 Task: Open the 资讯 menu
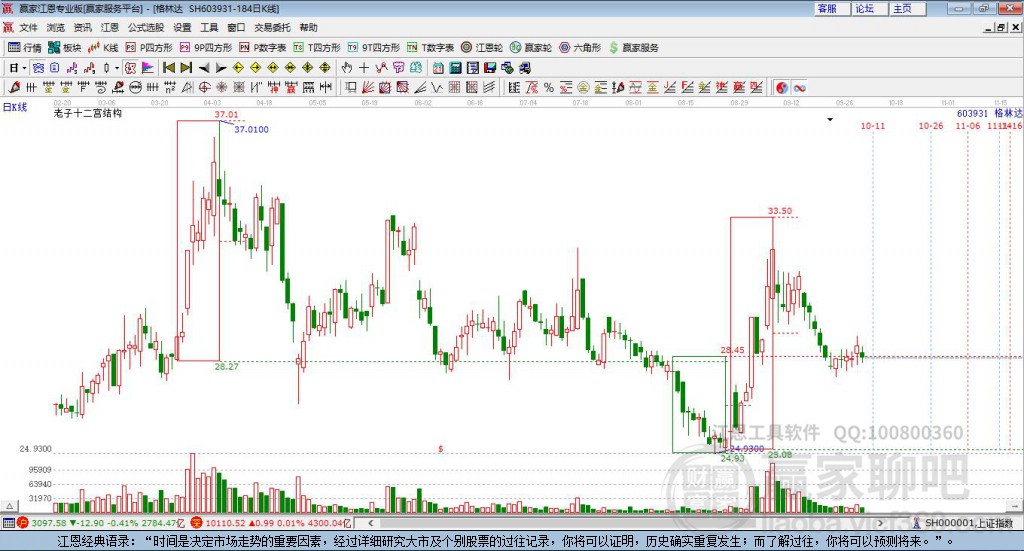point(82,27)
